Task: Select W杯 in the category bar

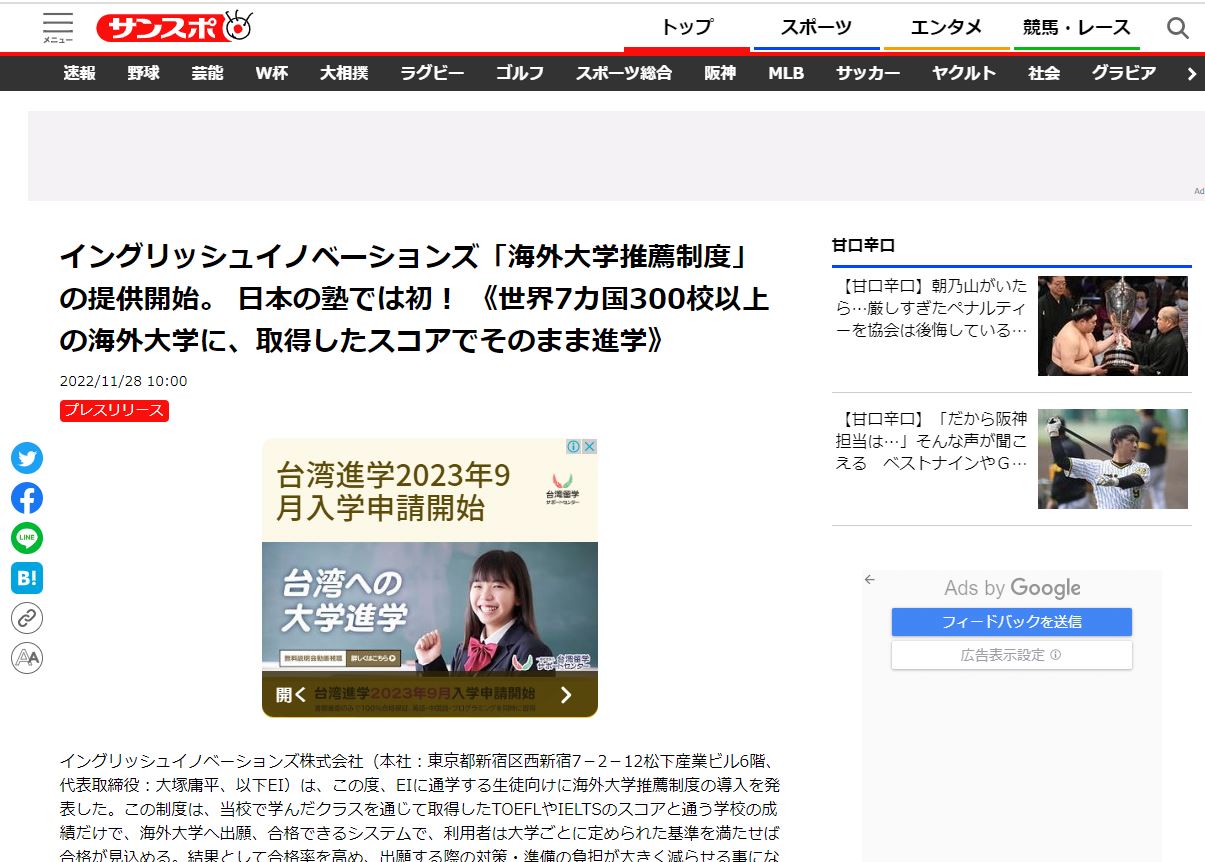Action: click(271, 73)
